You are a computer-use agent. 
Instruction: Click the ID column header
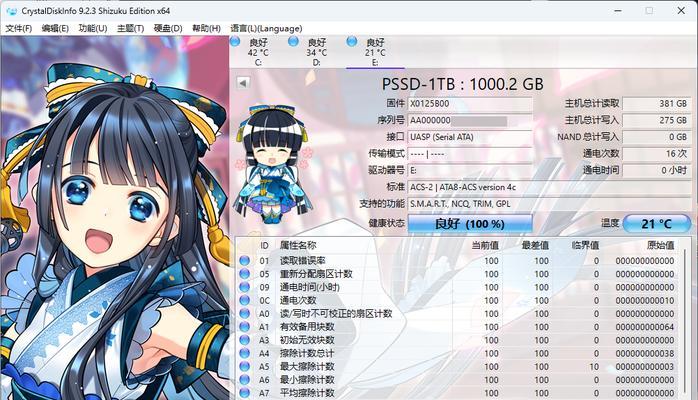click(x=264, y=246)
